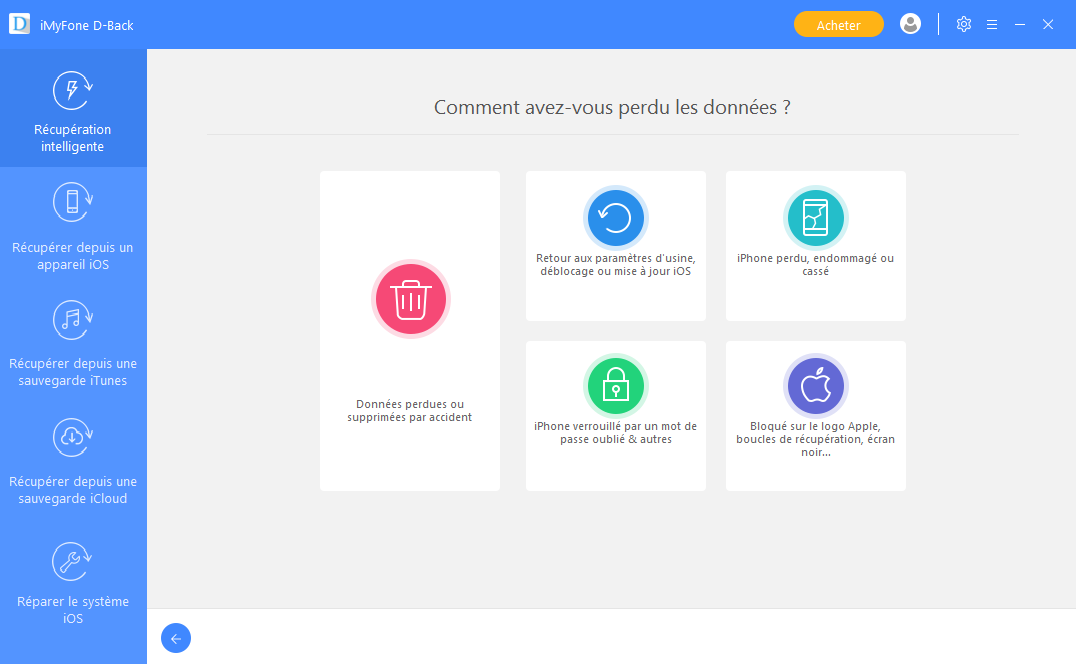This screenshot has height=664, width=1076.
Task: Open the settings gear icon
Action: point(963,25)
